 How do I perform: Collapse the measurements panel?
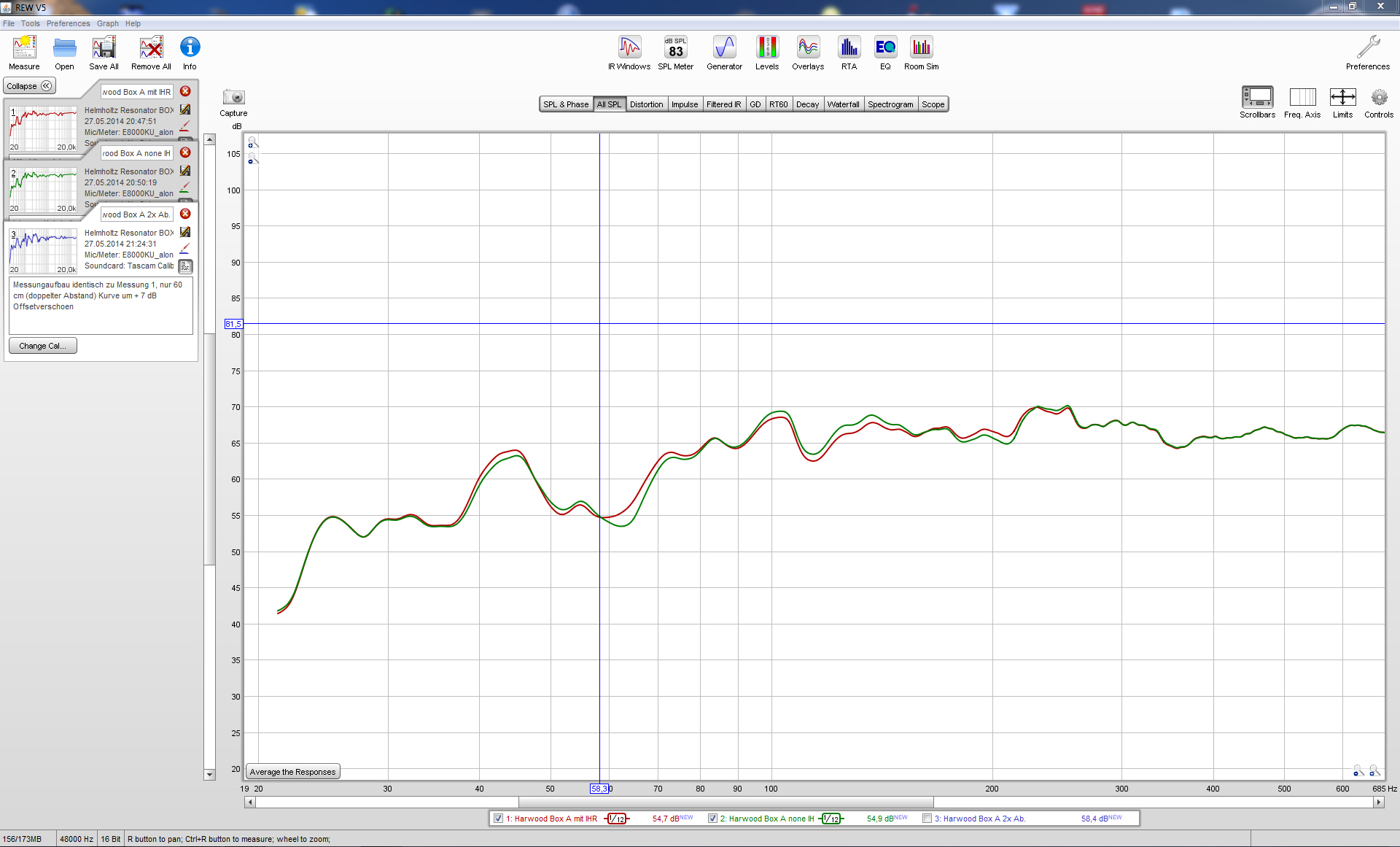pos(29,86)
